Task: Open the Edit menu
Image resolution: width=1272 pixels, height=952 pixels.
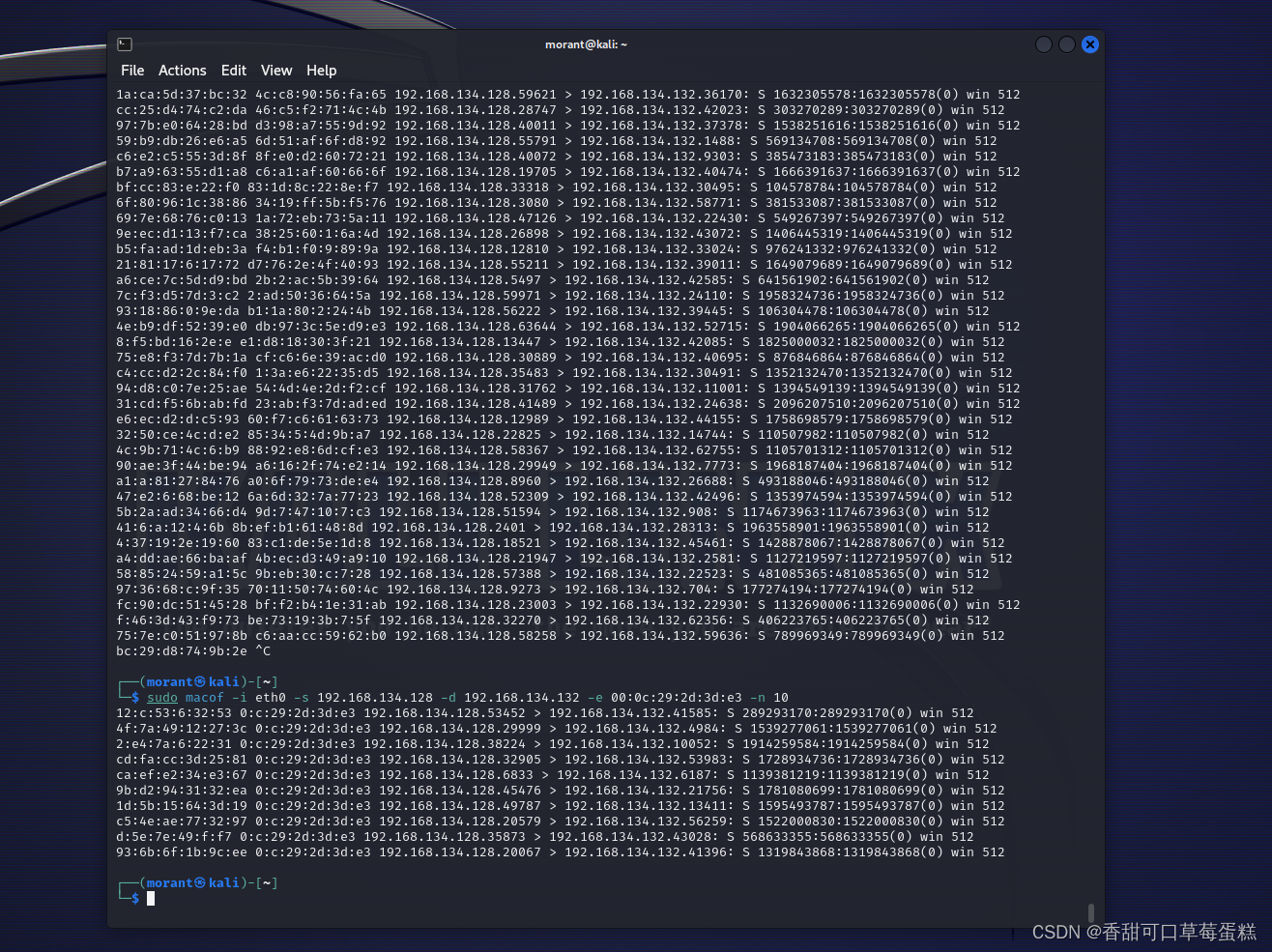Action: (234, 71)
